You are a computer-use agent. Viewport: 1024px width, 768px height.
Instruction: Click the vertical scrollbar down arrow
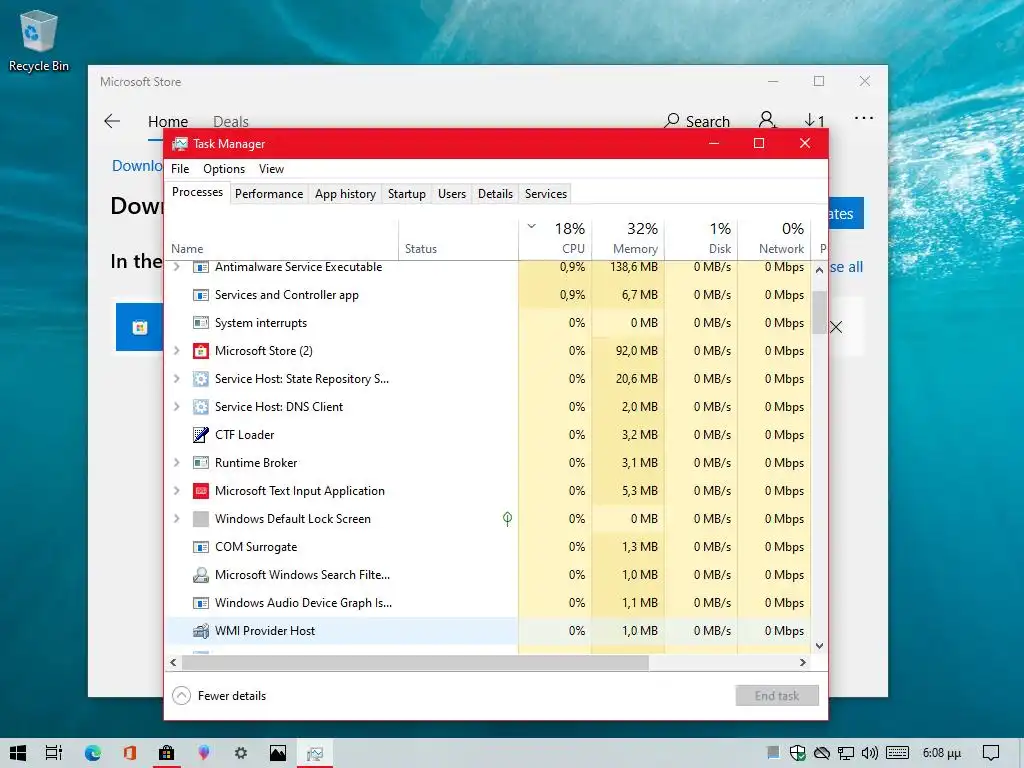pos(820,646)
